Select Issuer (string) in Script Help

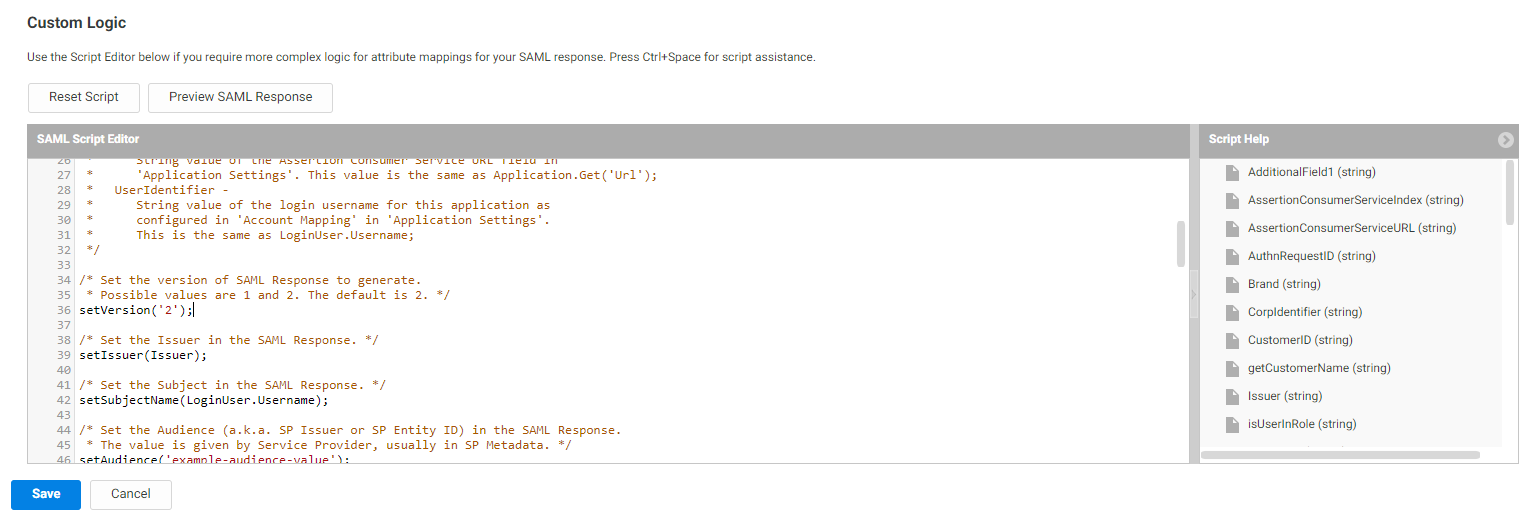click(x=1284, y=396)
